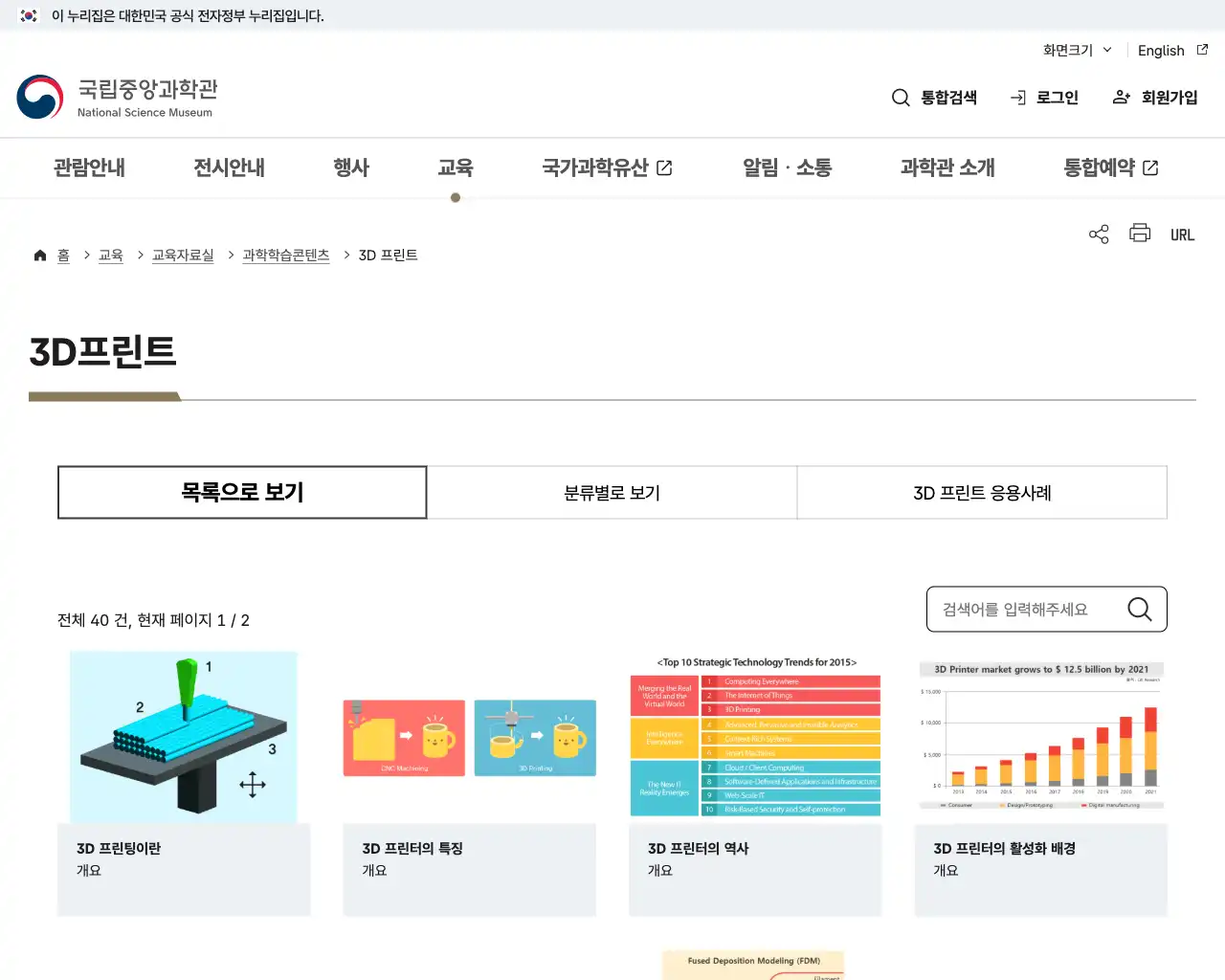
Task: Open 통합예약 via its external link icon
Action: 1152,167
